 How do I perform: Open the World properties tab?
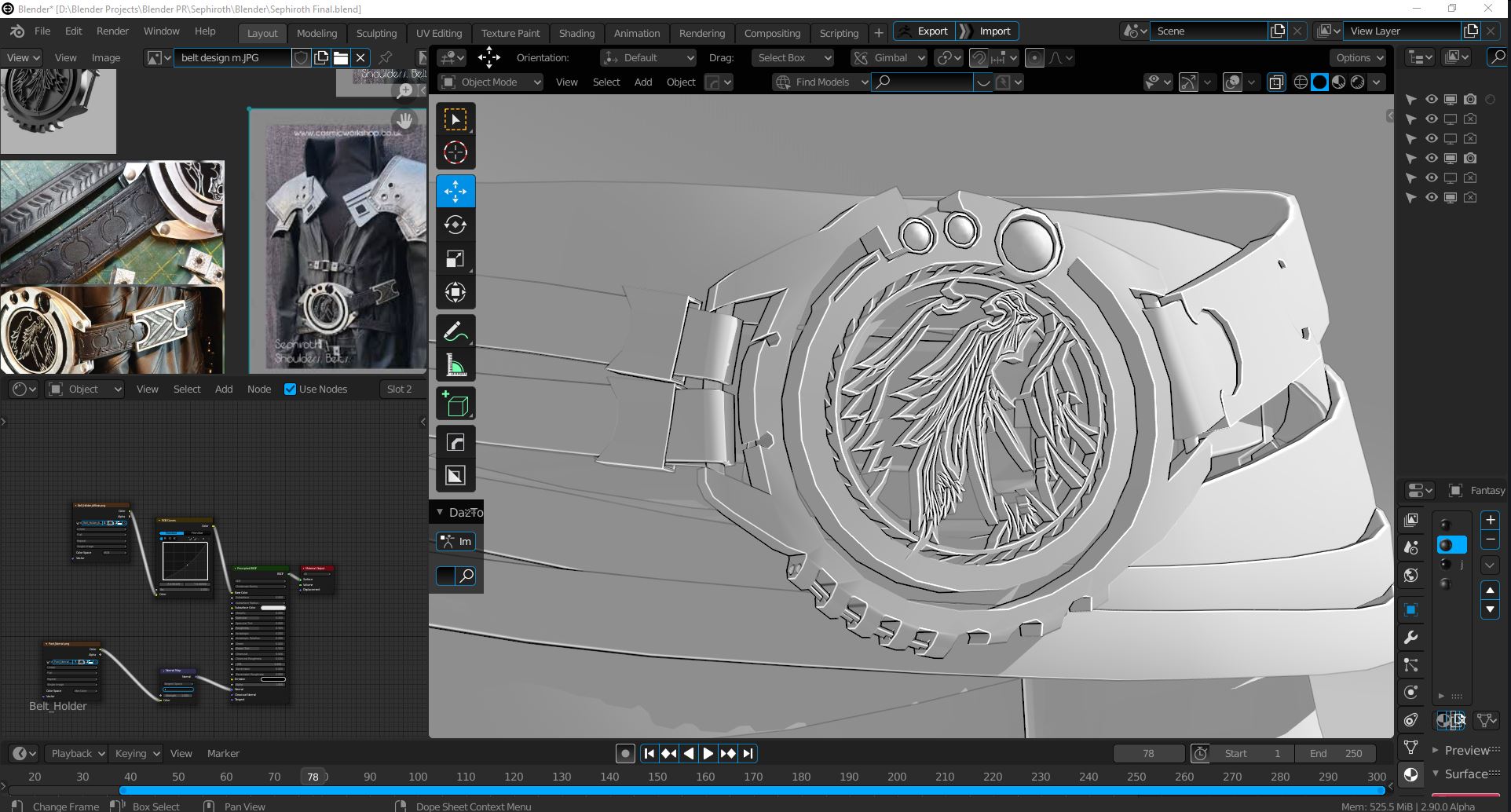1411,575
